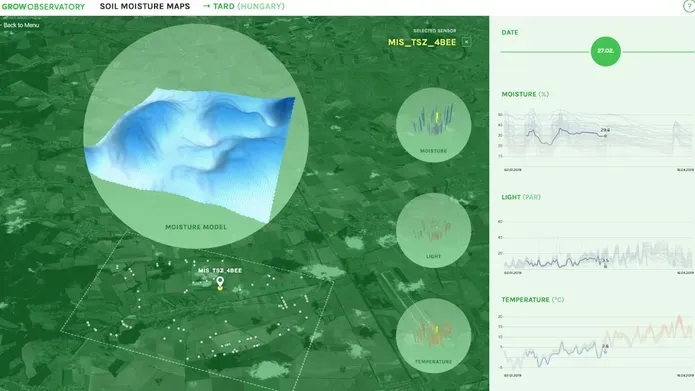Click the selected sensor name MIS_TSZ_4BEE label

422,42
